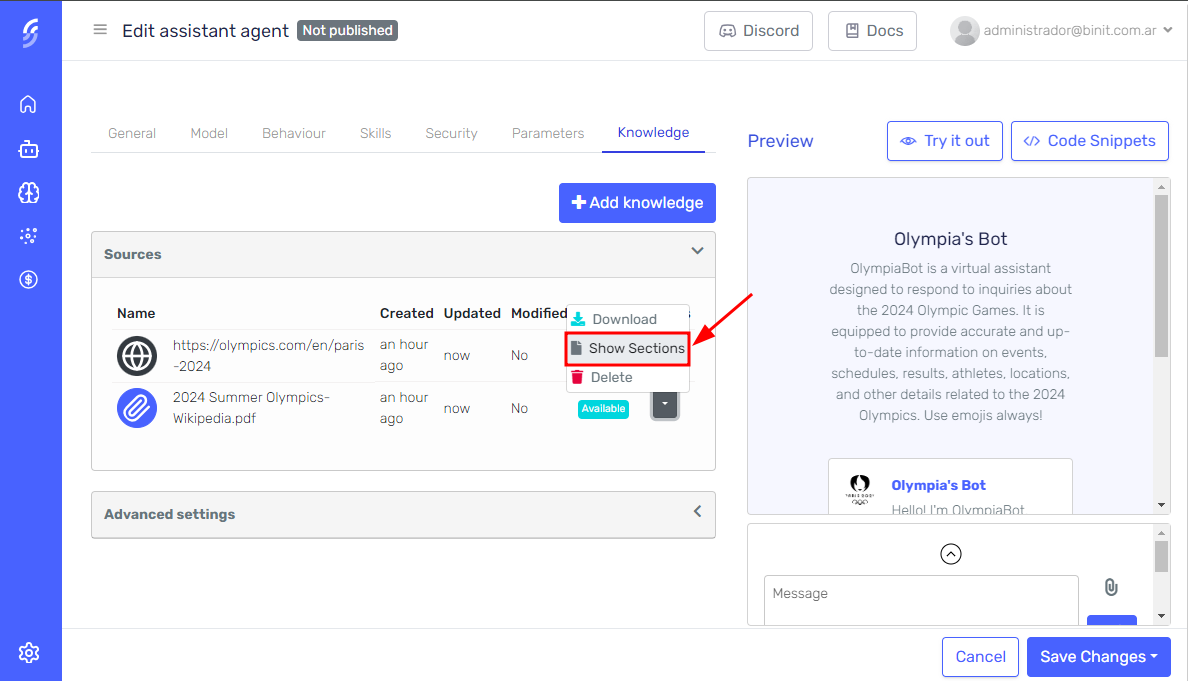Screen dimensions: 1188x681
Task: Open the Home icon in the sidebar
Action: click(x=28, y=105)
